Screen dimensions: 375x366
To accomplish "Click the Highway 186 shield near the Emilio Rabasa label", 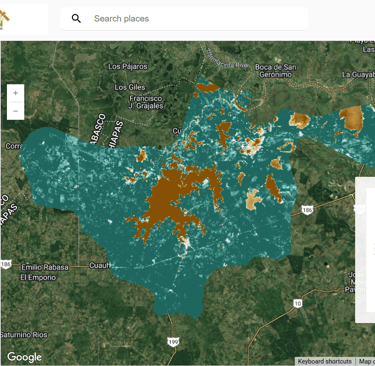I will (x=6, y=264).
